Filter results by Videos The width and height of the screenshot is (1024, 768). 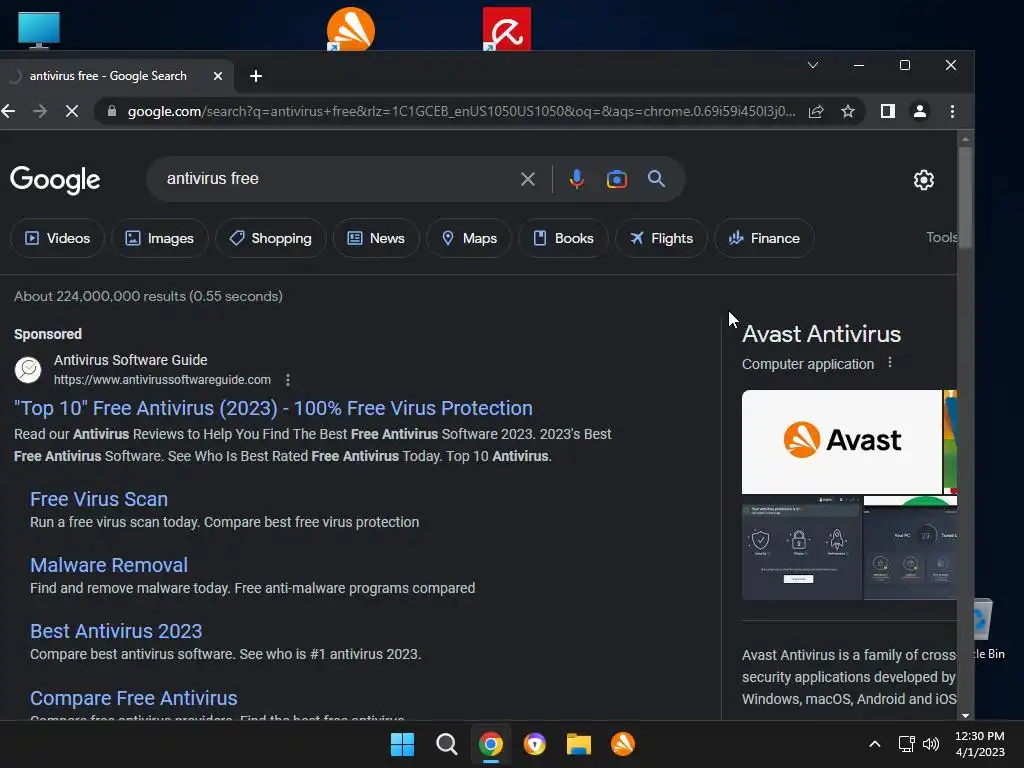(x=57, y=238)
